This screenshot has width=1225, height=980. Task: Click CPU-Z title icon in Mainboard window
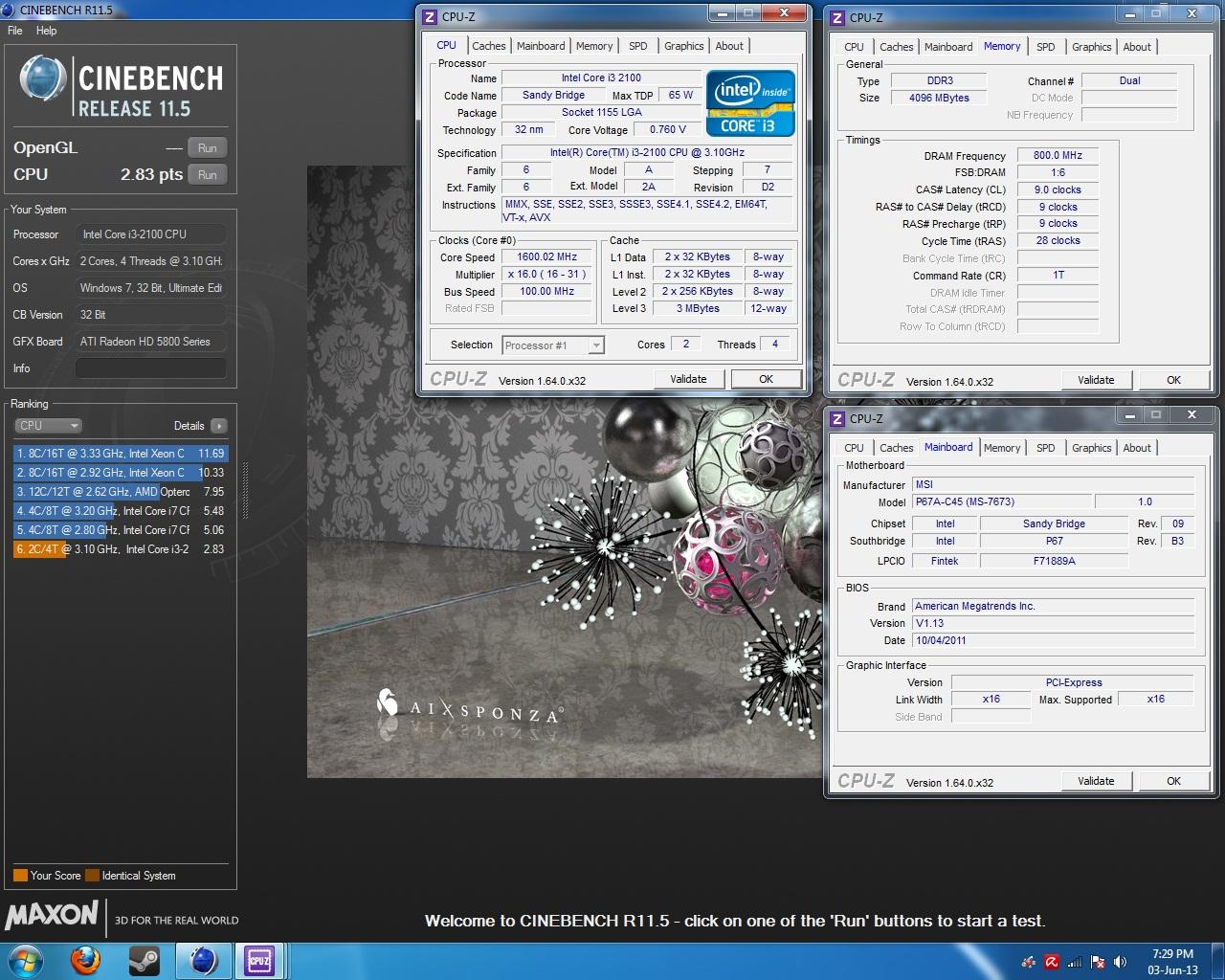click(x=838, y=418)
